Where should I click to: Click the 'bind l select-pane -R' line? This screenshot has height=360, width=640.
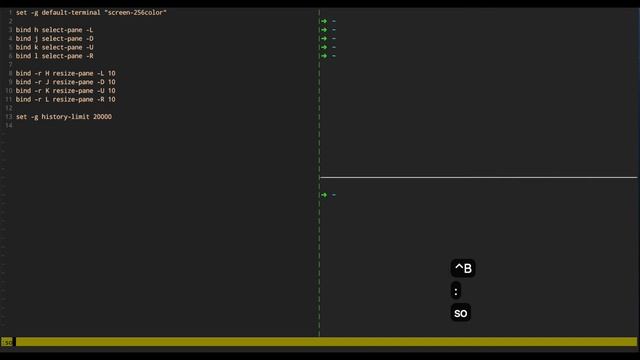point(54,56)
